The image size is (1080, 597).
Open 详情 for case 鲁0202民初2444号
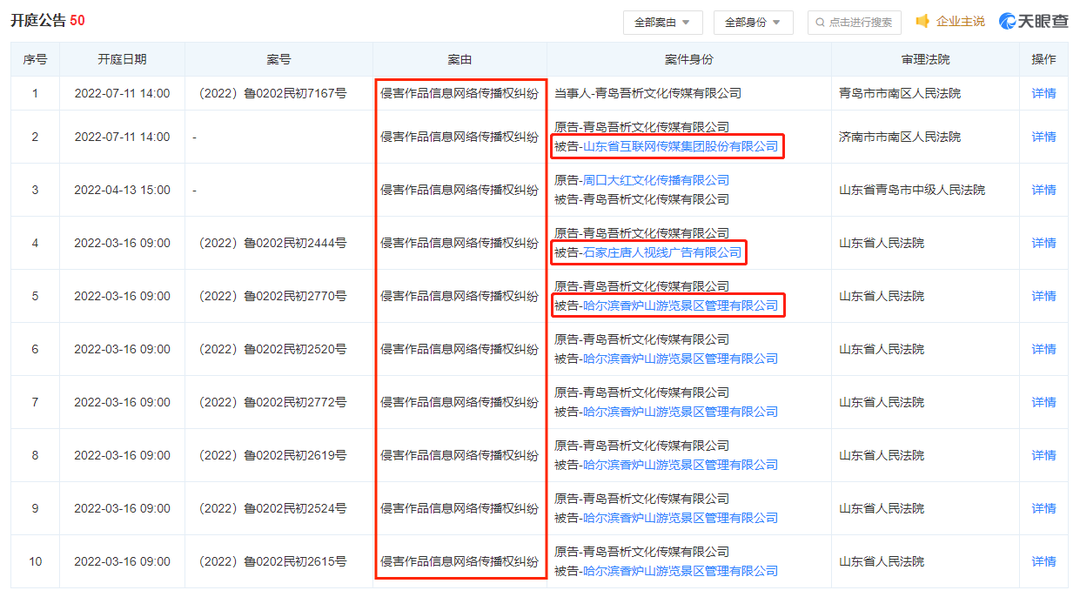coord(1043,243)
